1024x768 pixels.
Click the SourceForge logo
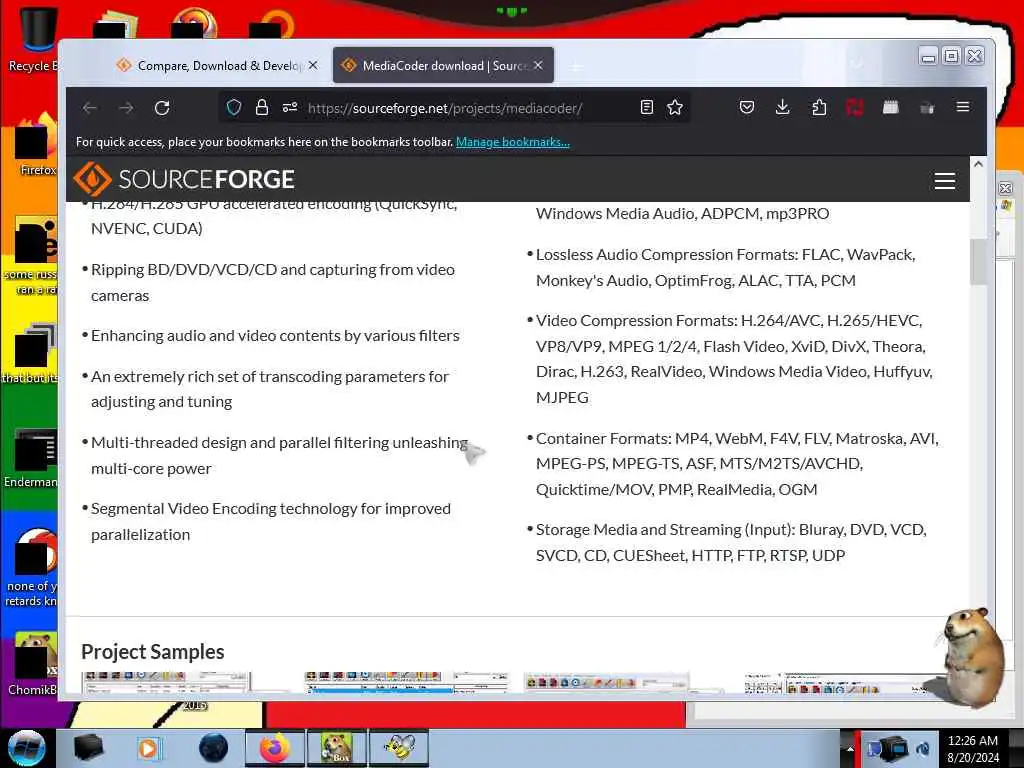[184, 179]
